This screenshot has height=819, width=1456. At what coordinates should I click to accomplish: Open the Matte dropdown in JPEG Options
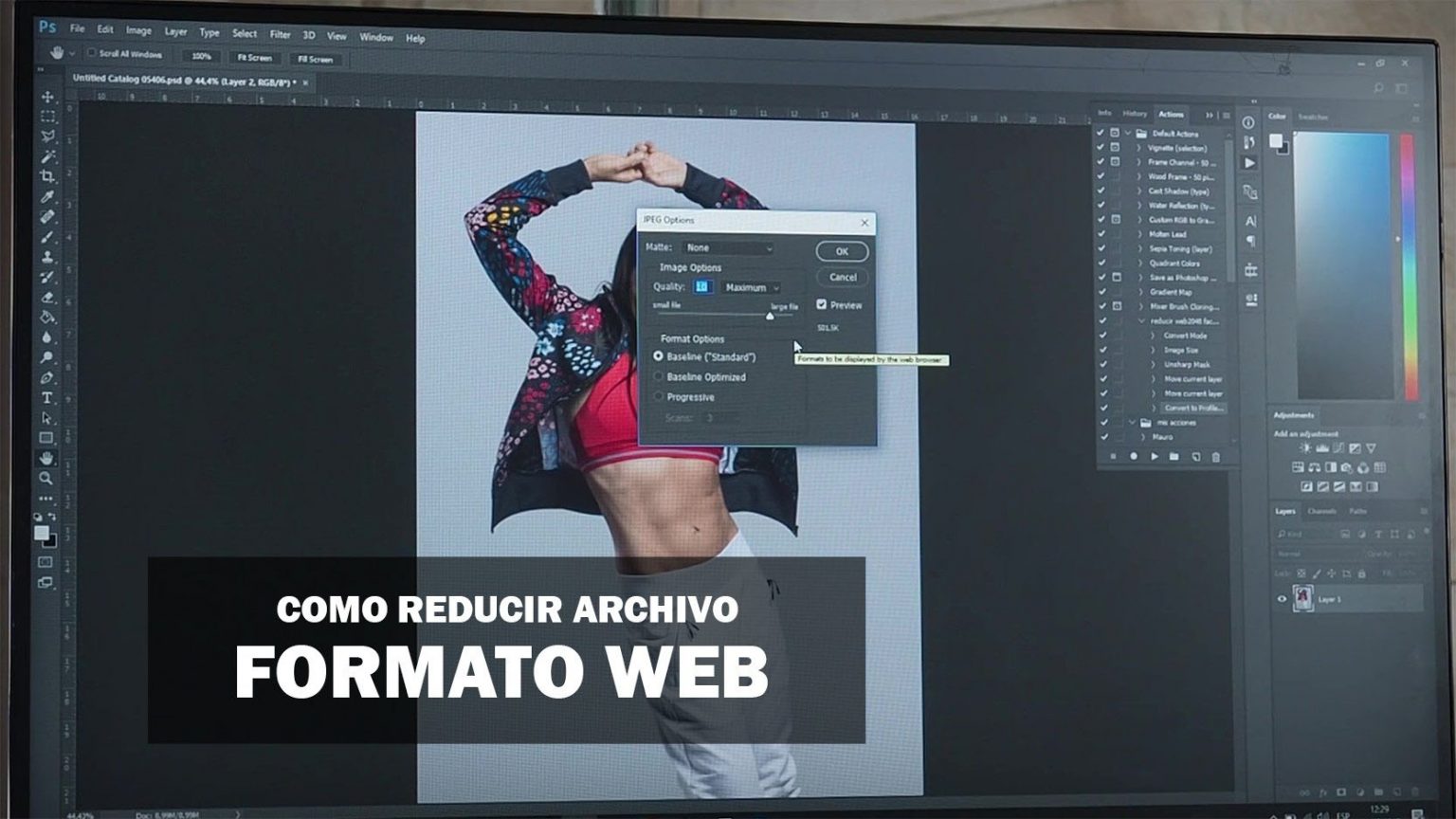coord(729,248)
